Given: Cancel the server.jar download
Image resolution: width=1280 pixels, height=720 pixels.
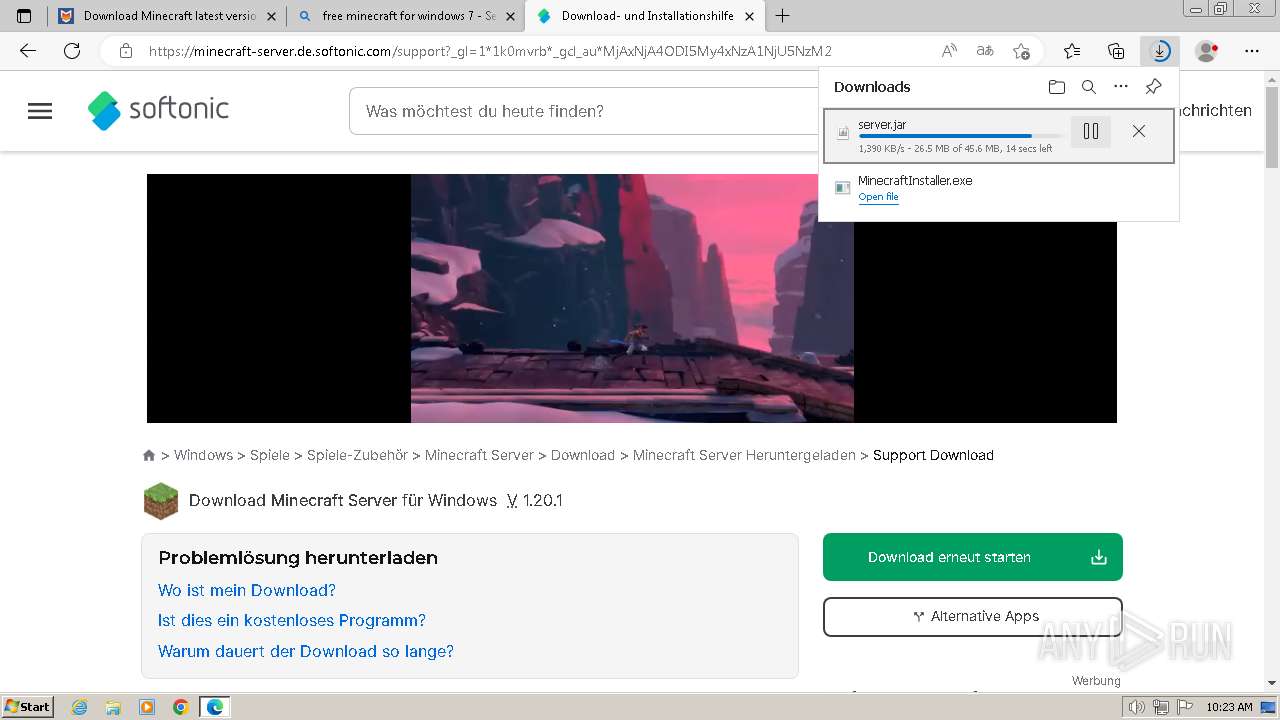Looking at the screenshot, I should [1139, 131].
